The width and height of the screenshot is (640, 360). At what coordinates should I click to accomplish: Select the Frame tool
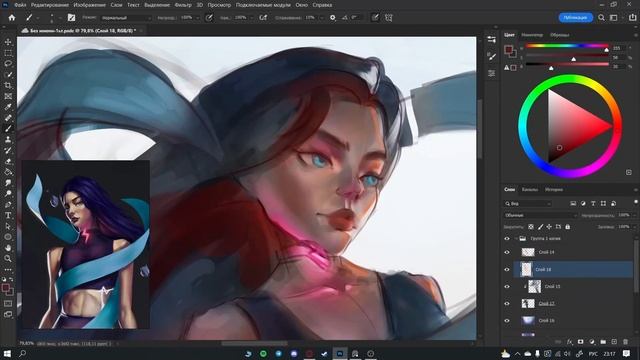[8, 96]
